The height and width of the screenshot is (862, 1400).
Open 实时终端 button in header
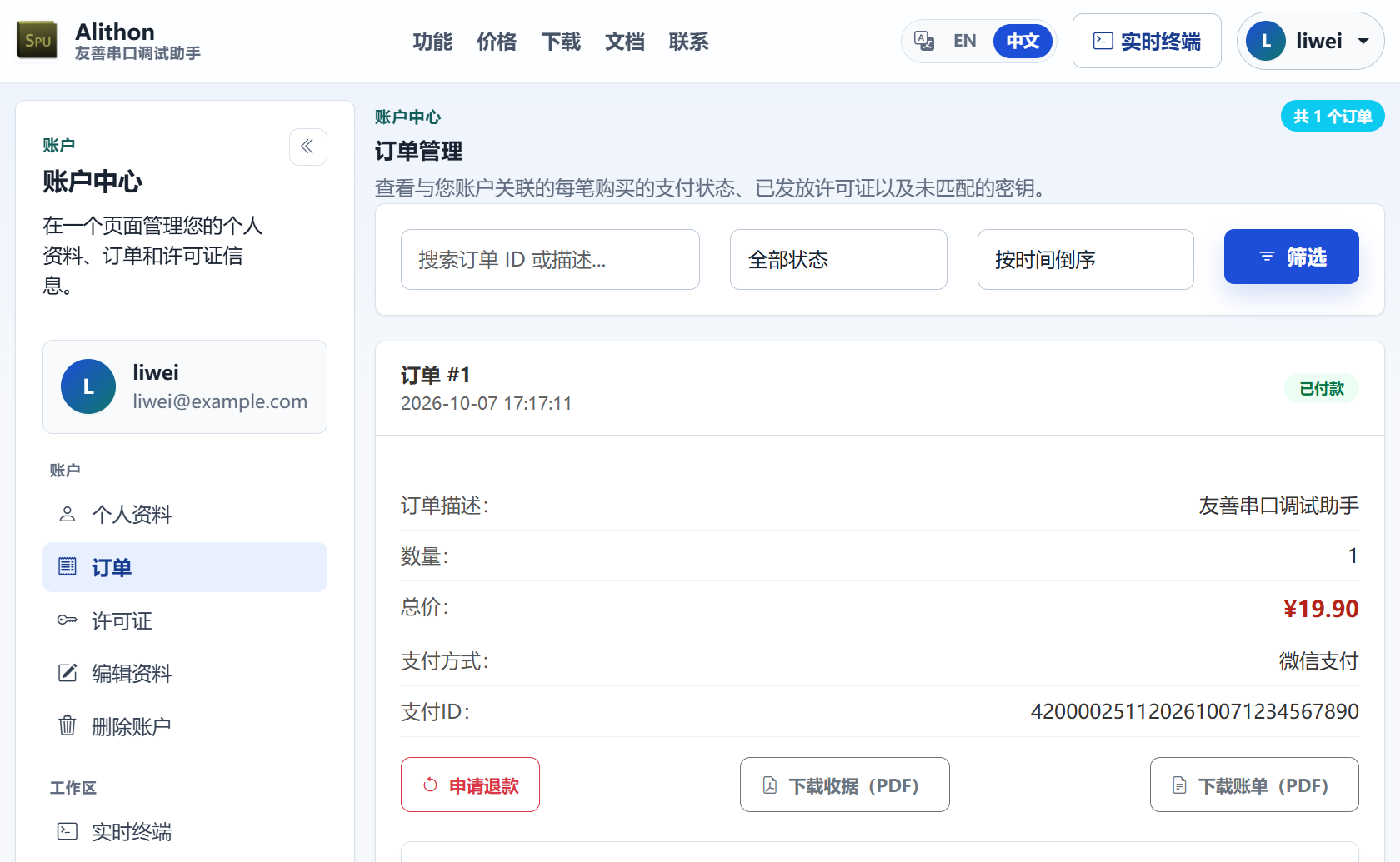point(1147,41)
